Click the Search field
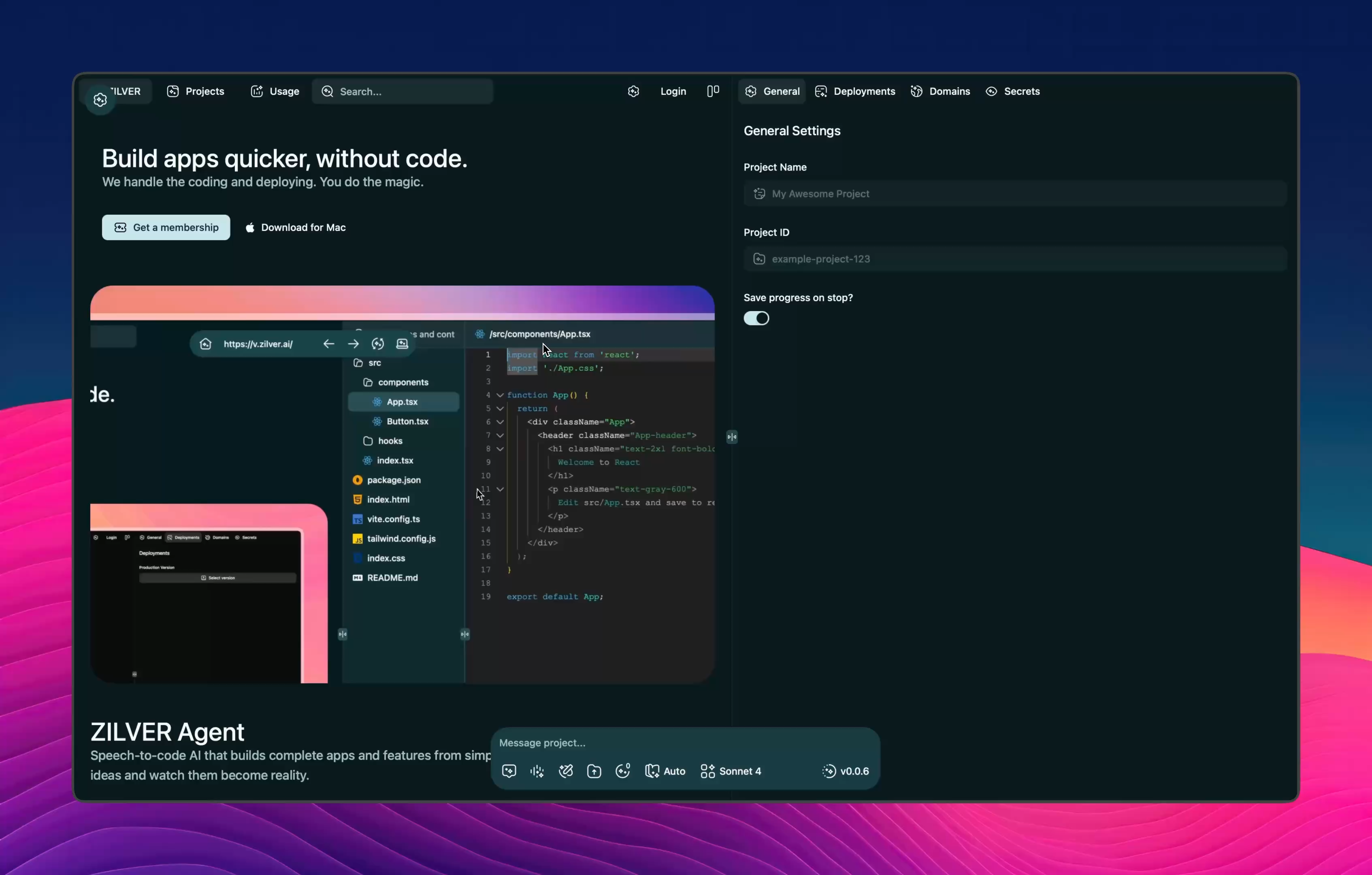The width and height of the screenshot is (1372, 875). (402, 91)
